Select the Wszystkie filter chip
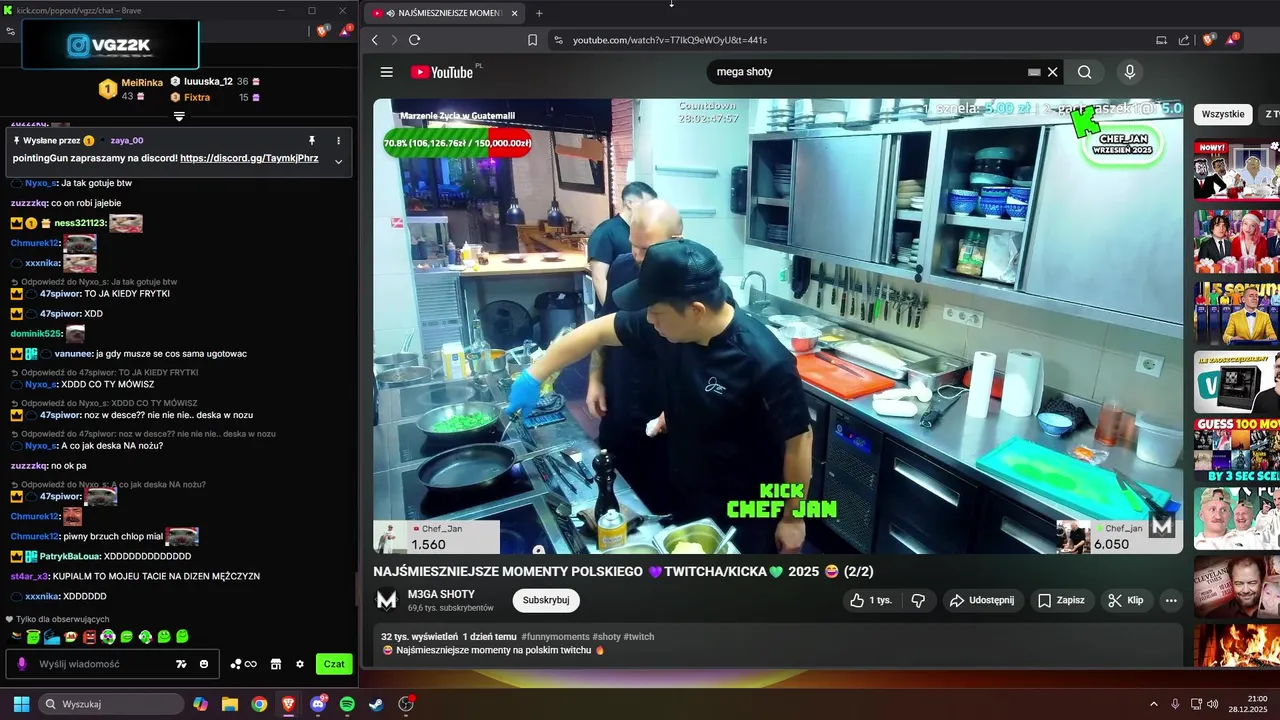This screenshot has width=1280, height=720. point(1223,114)
